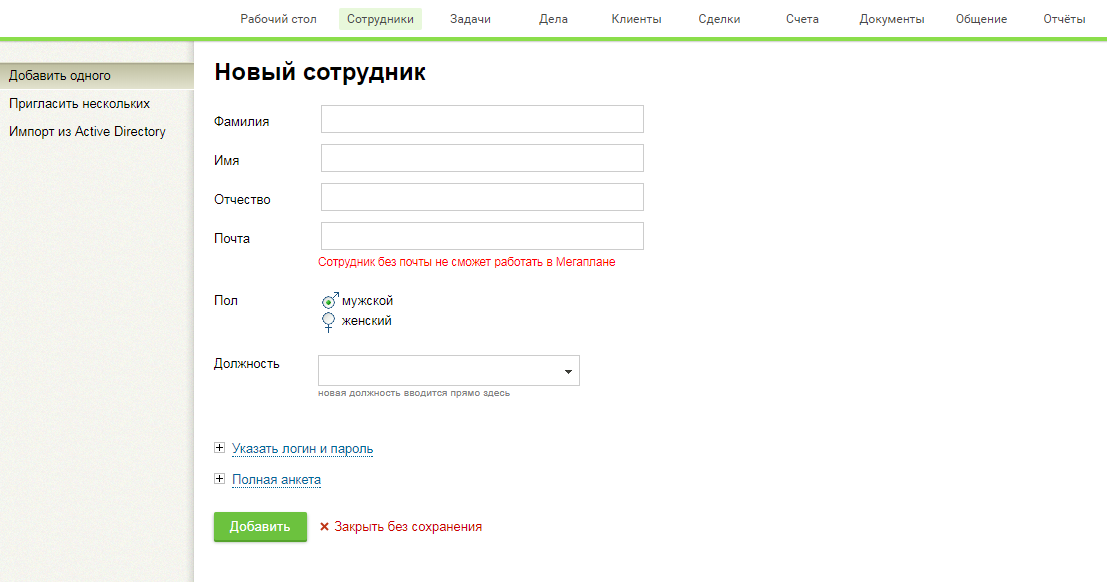Go to the Документы tab
This screenshot has width=1107, height=582.
click(x=891, y=19)
